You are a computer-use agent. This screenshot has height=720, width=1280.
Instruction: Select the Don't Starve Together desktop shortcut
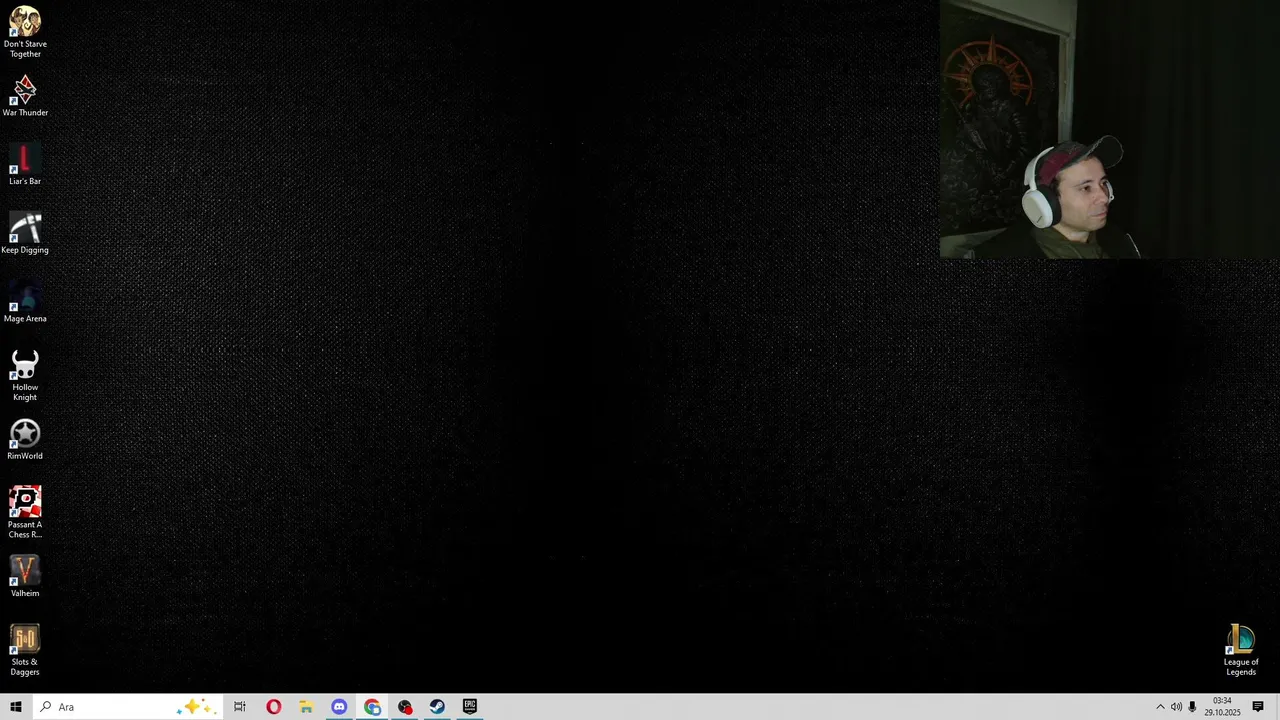pyautogui.click(x=25, y=33)
